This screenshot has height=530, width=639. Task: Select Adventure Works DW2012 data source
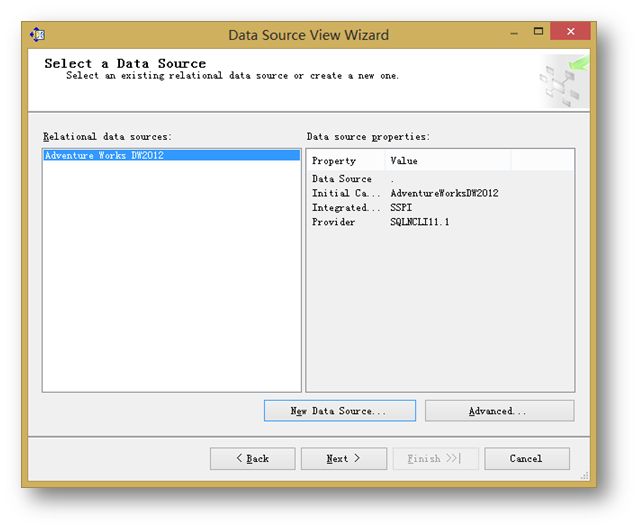point(171,155)
